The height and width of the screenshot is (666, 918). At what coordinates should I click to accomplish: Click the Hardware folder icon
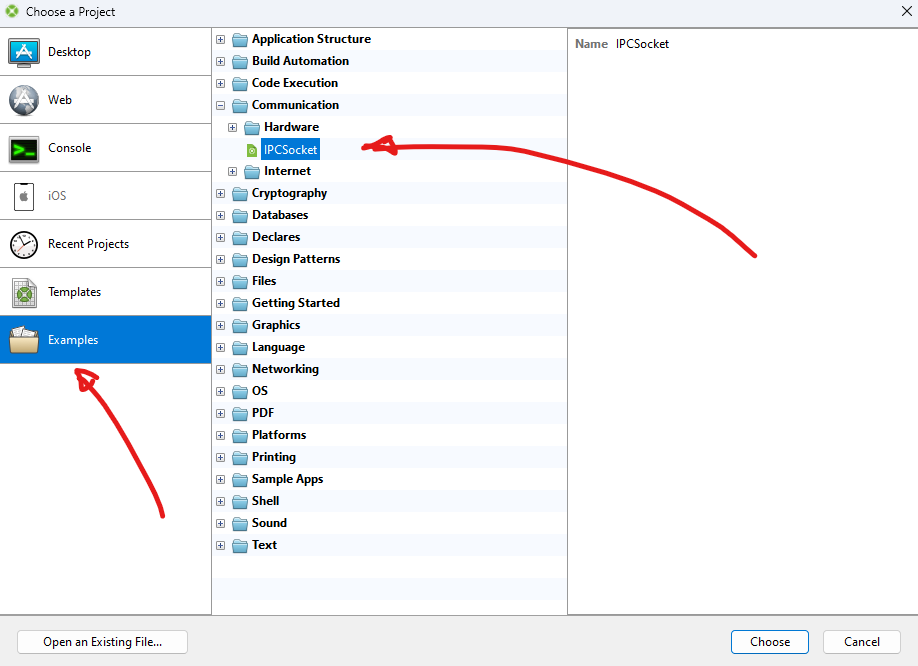pos(252,128)
